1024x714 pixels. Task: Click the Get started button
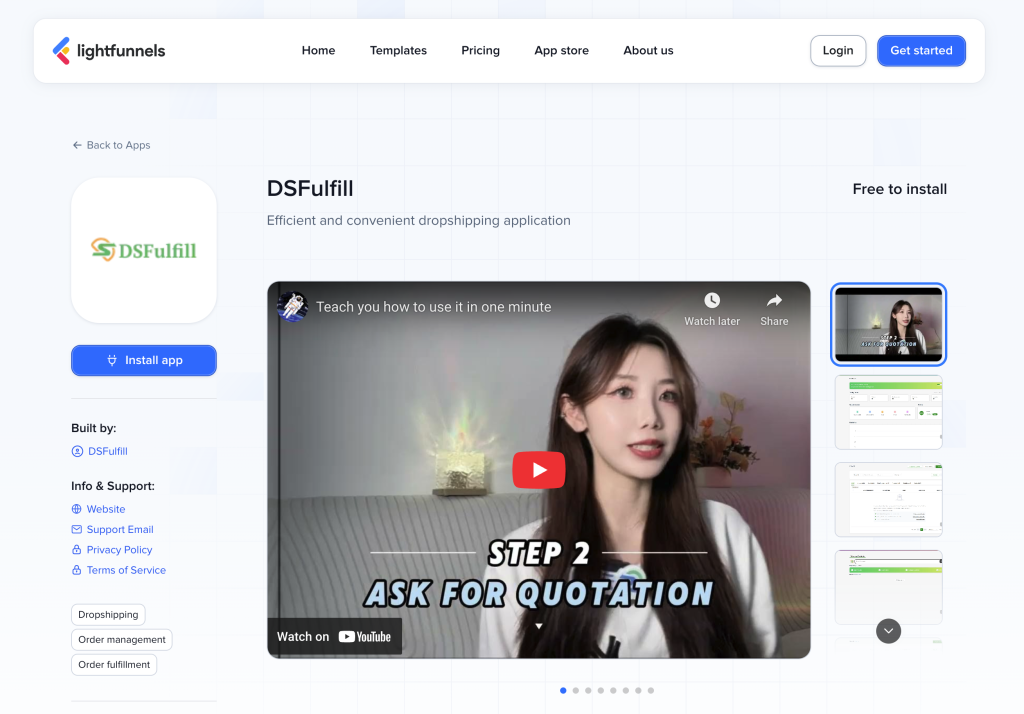(921, 51)
